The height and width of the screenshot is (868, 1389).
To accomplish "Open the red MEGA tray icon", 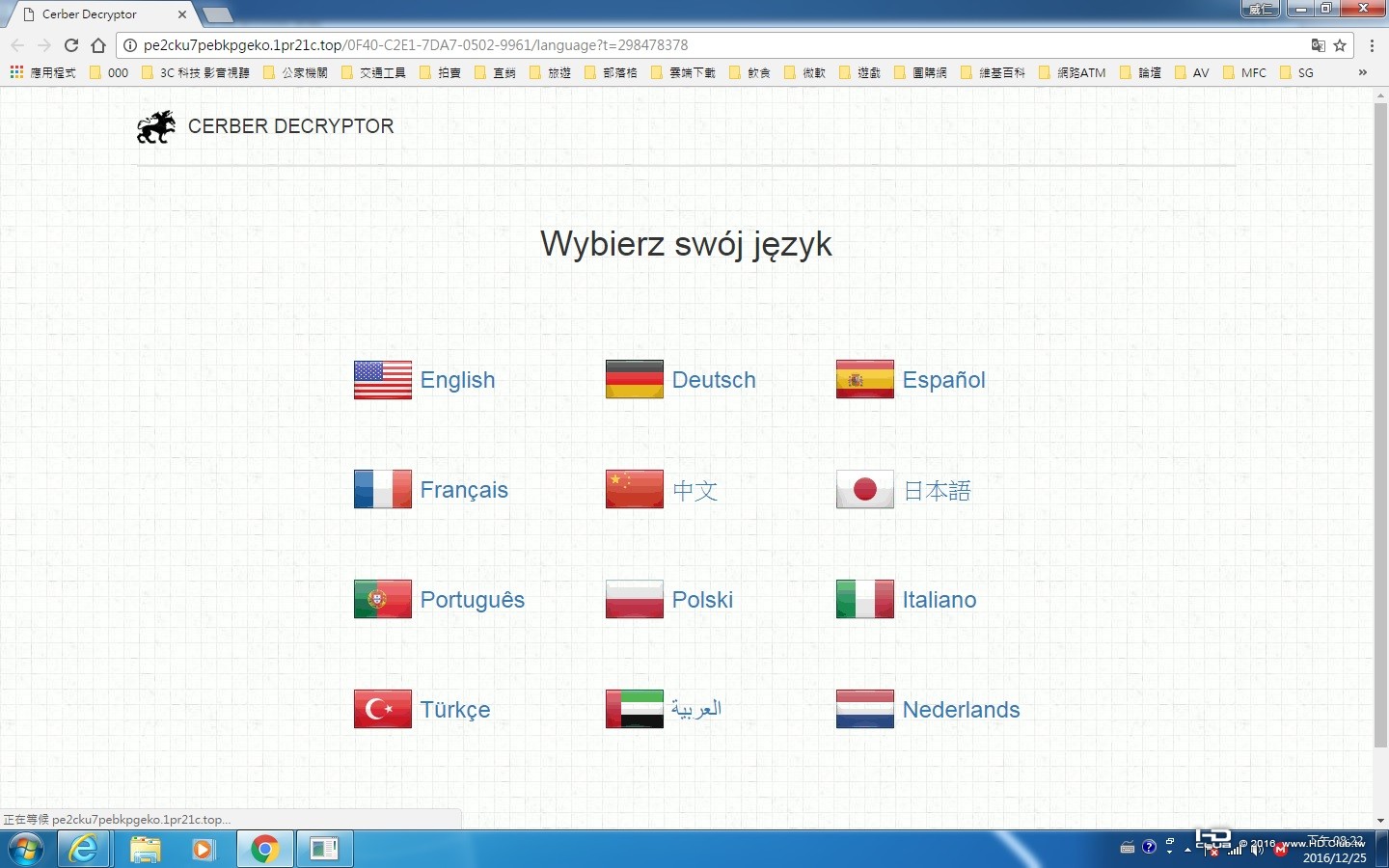I will coord(1281,850).
